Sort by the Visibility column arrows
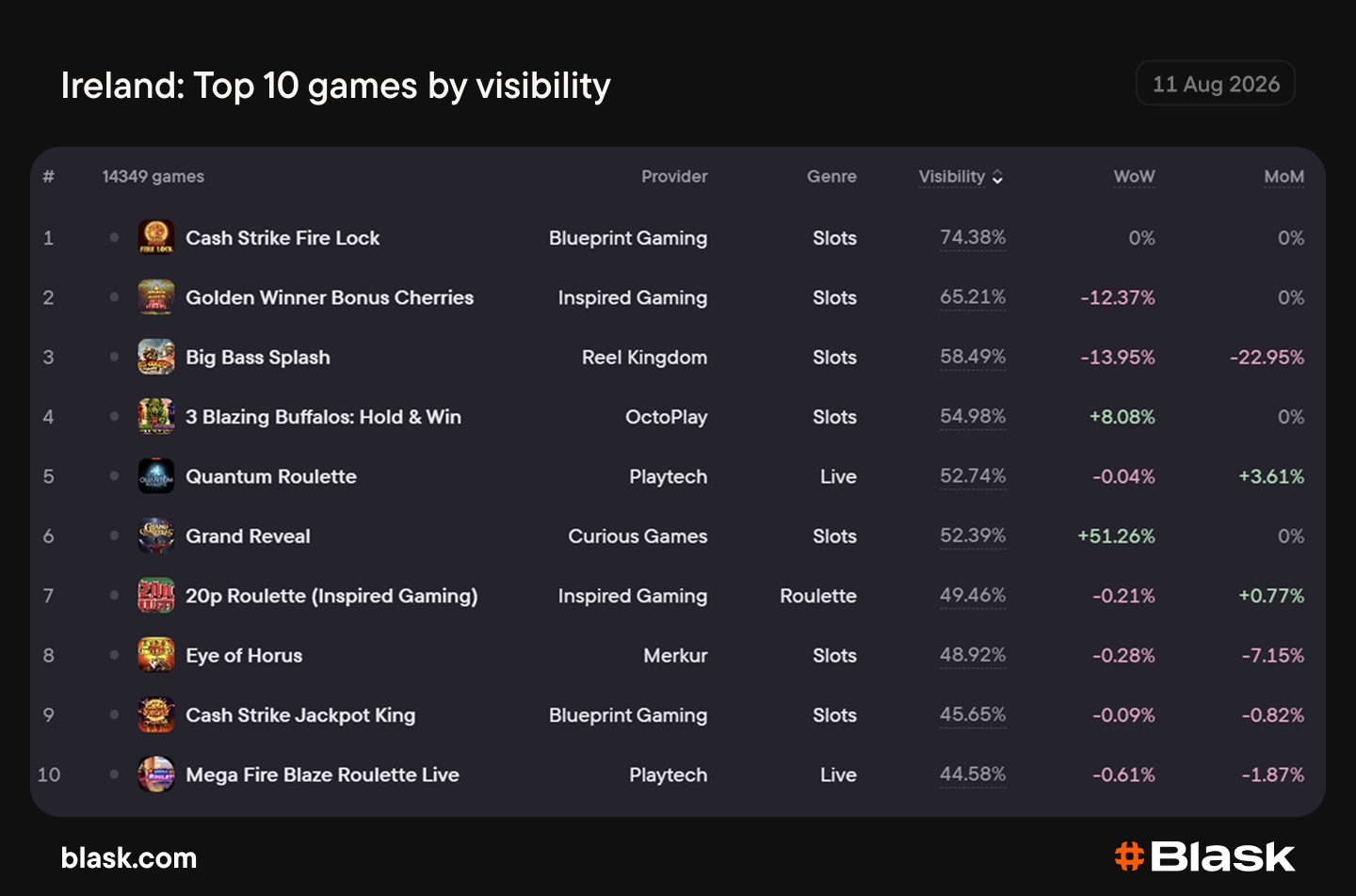The image size is (1356, 896). click(998, 177)
